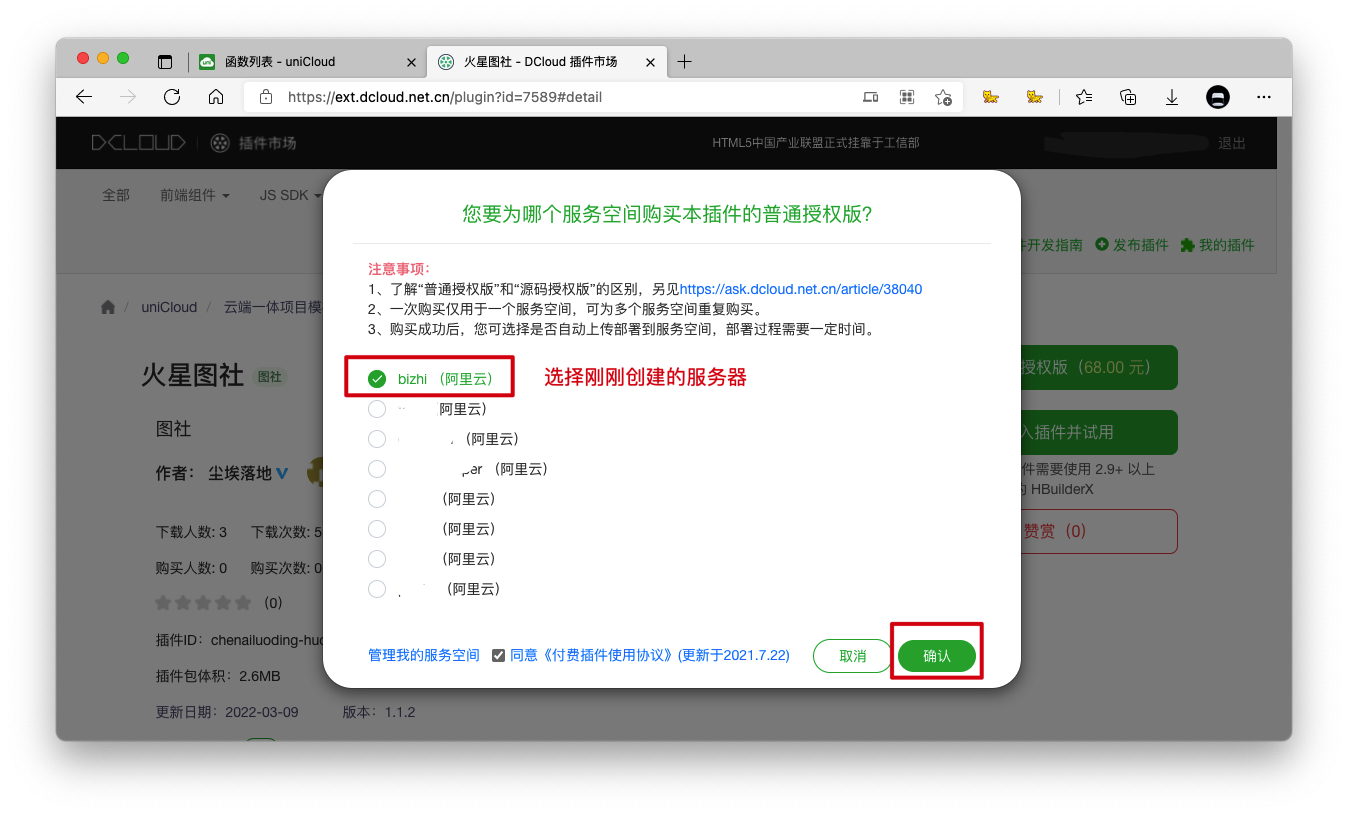Viewport: 1348px width, 815px height.
Task: Open the 我的插件 menu link
Action: (1217, 245)
